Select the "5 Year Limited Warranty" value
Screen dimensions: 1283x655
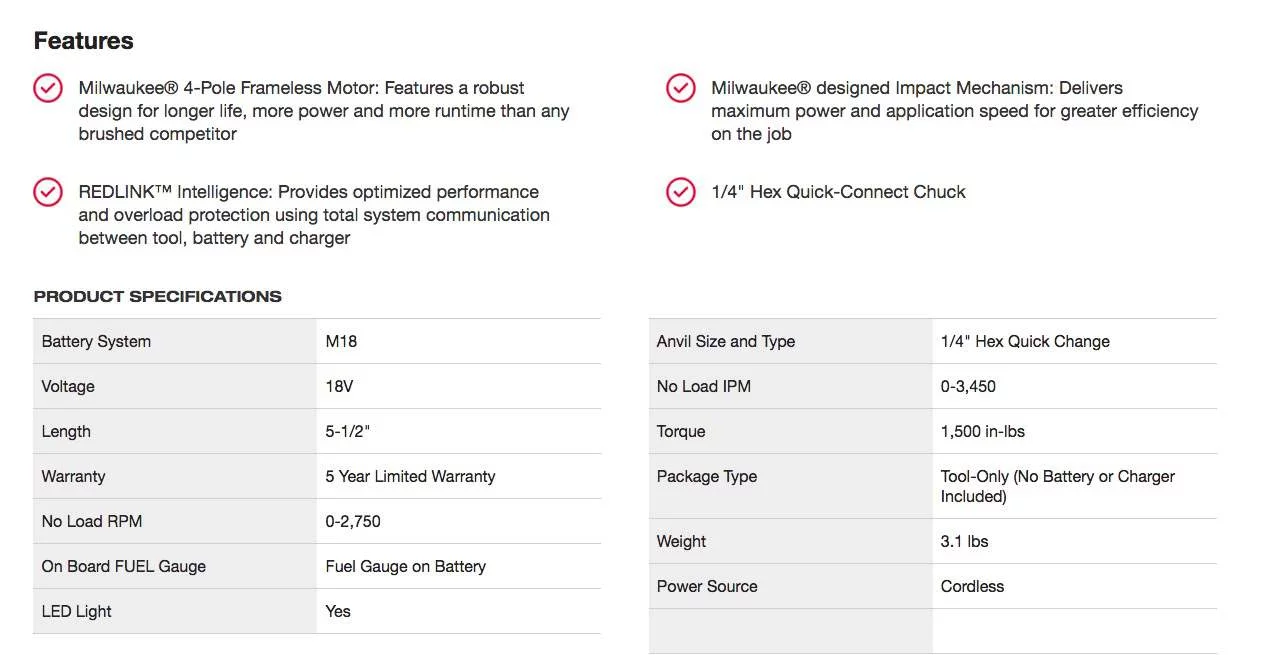[410, 476]
